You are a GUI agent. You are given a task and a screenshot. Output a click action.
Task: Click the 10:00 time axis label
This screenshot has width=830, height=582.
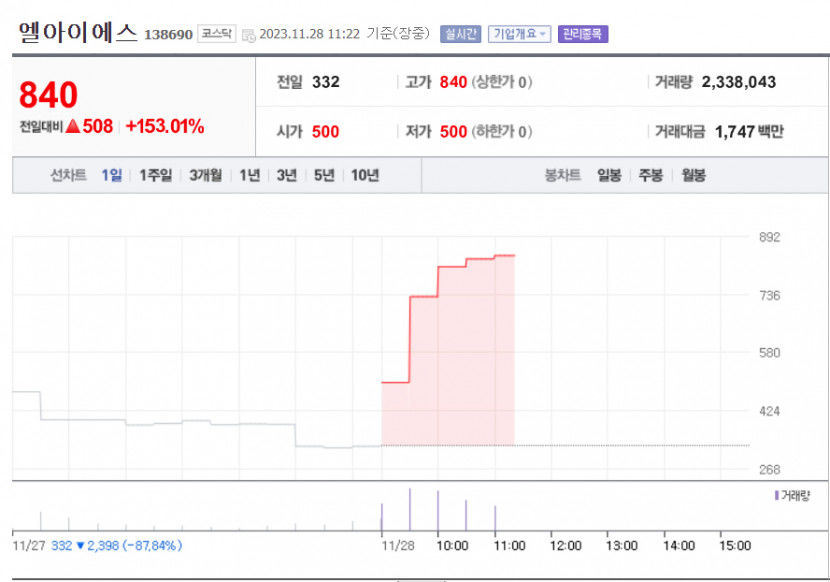pos(452,546)
